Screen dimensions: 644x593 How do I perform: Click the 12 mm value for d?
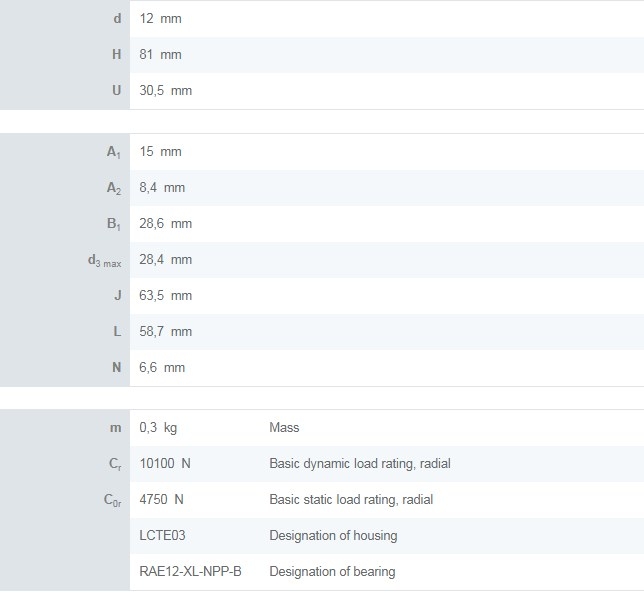(x=160, y=19)
